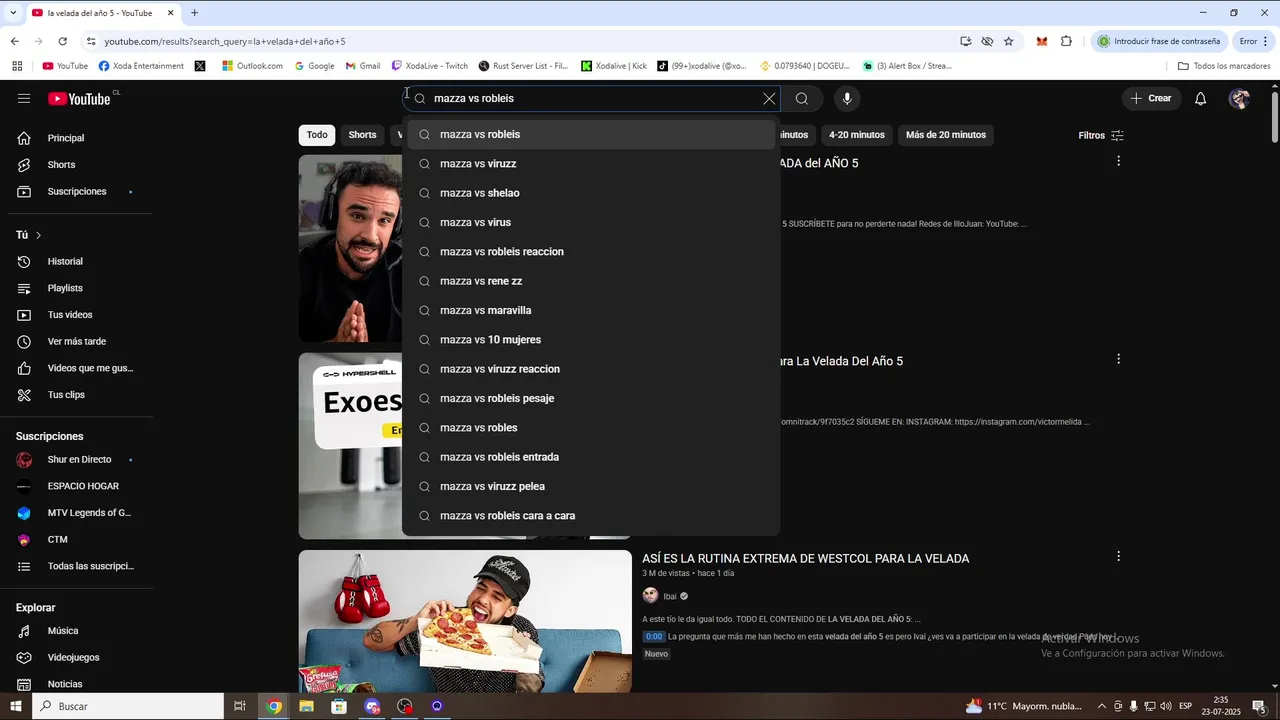
Task: Open the Shur en Directo channel
Action: (80, 459)
